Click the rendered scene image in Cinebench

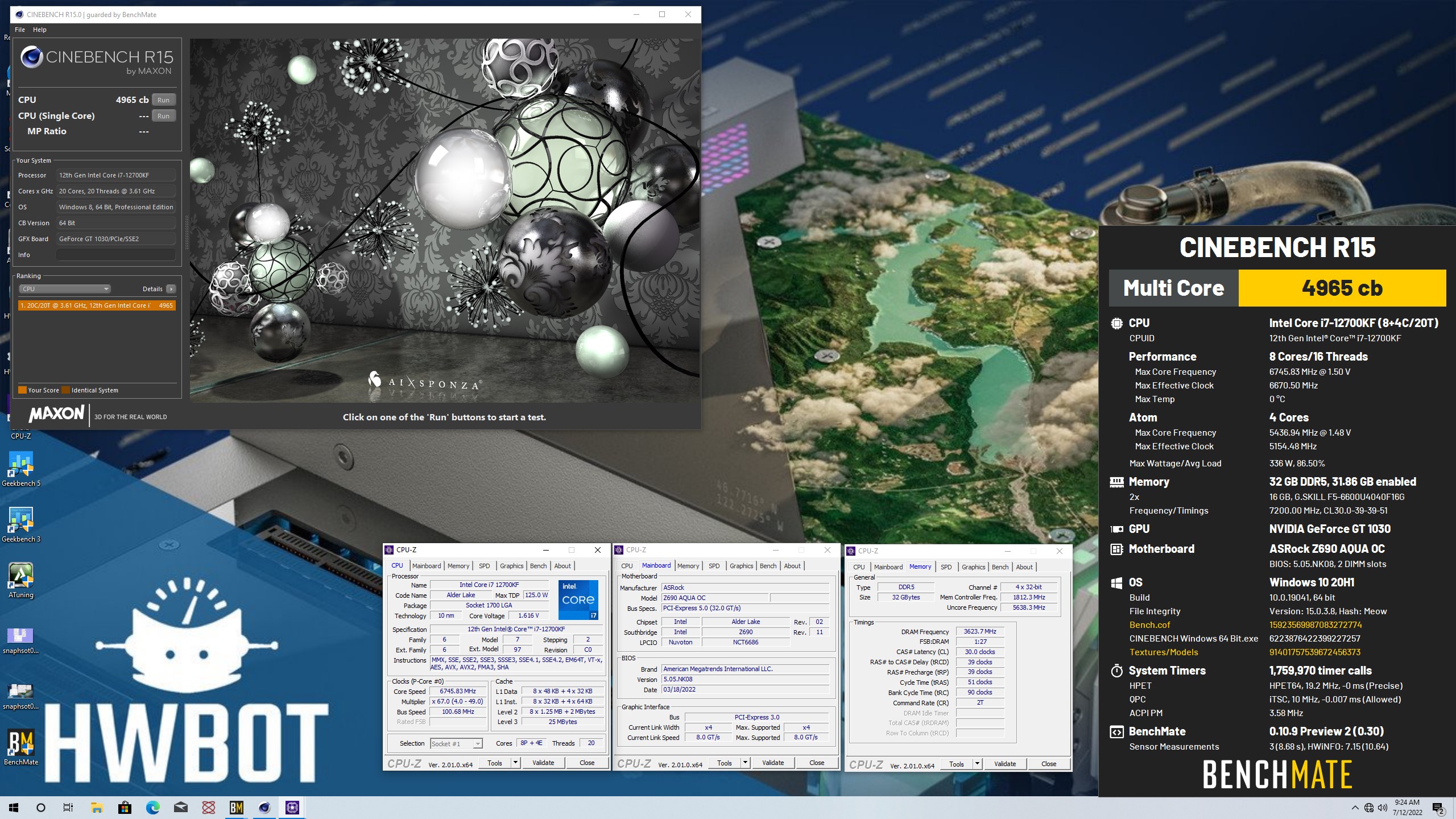click(445, 221)
